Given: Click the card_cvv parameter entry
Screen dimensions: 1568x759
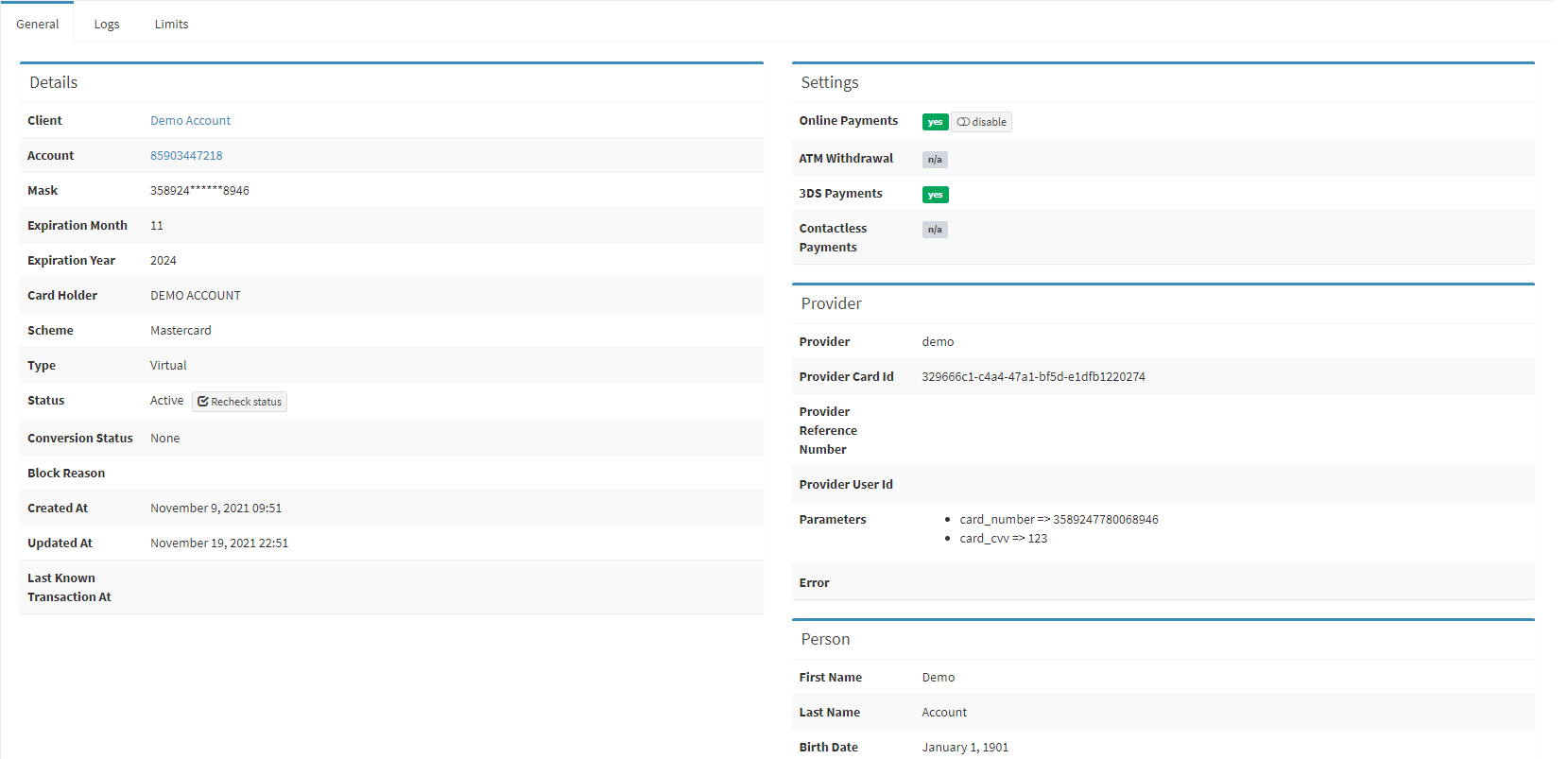Looking at the screenshot, I should pyautogui.click(x=1003, y=539).
